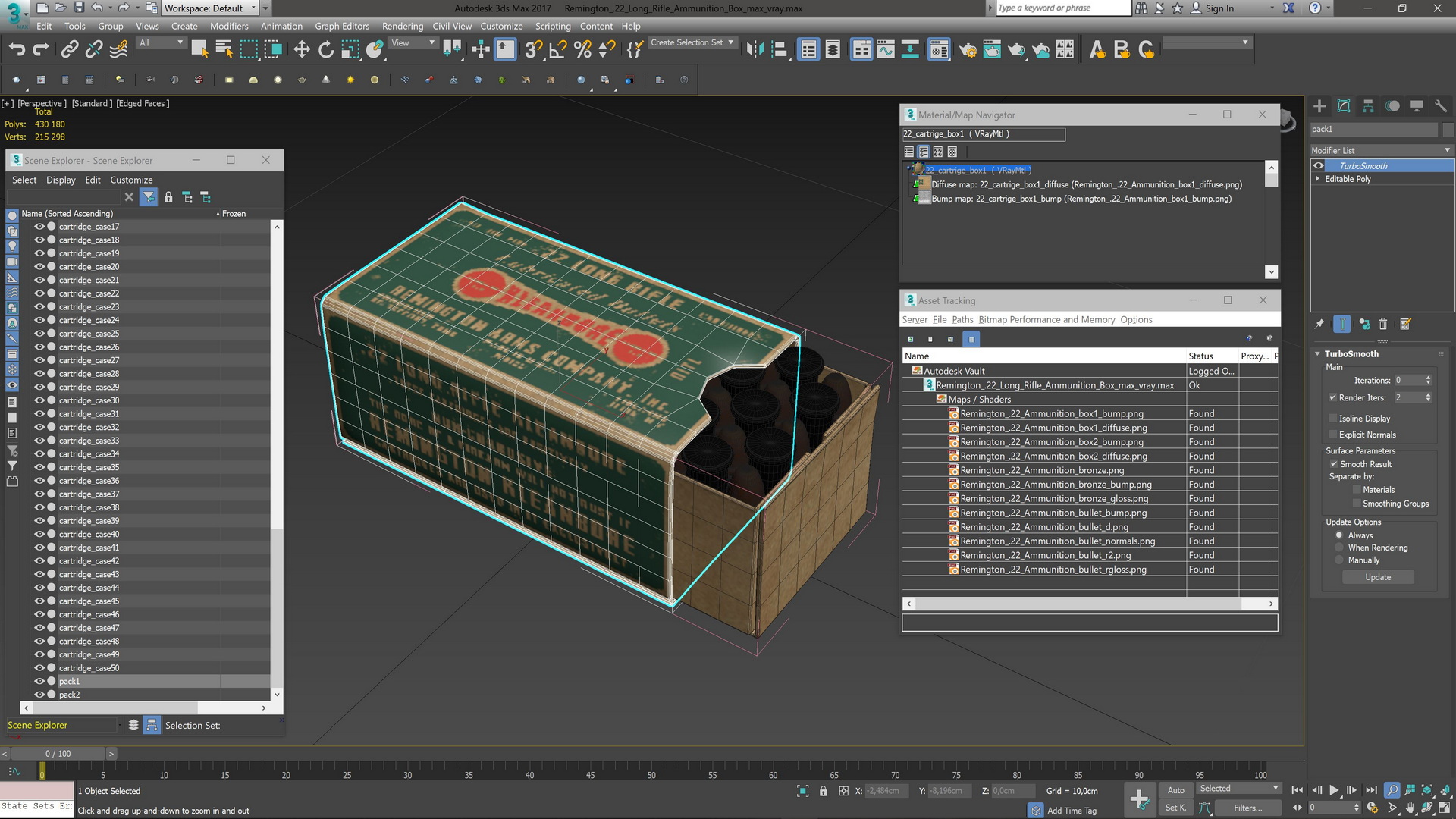Pin the modifier stack
Image resolution: width=1456 pixels, height=819 pixels.
click(x=1319, y=324)
